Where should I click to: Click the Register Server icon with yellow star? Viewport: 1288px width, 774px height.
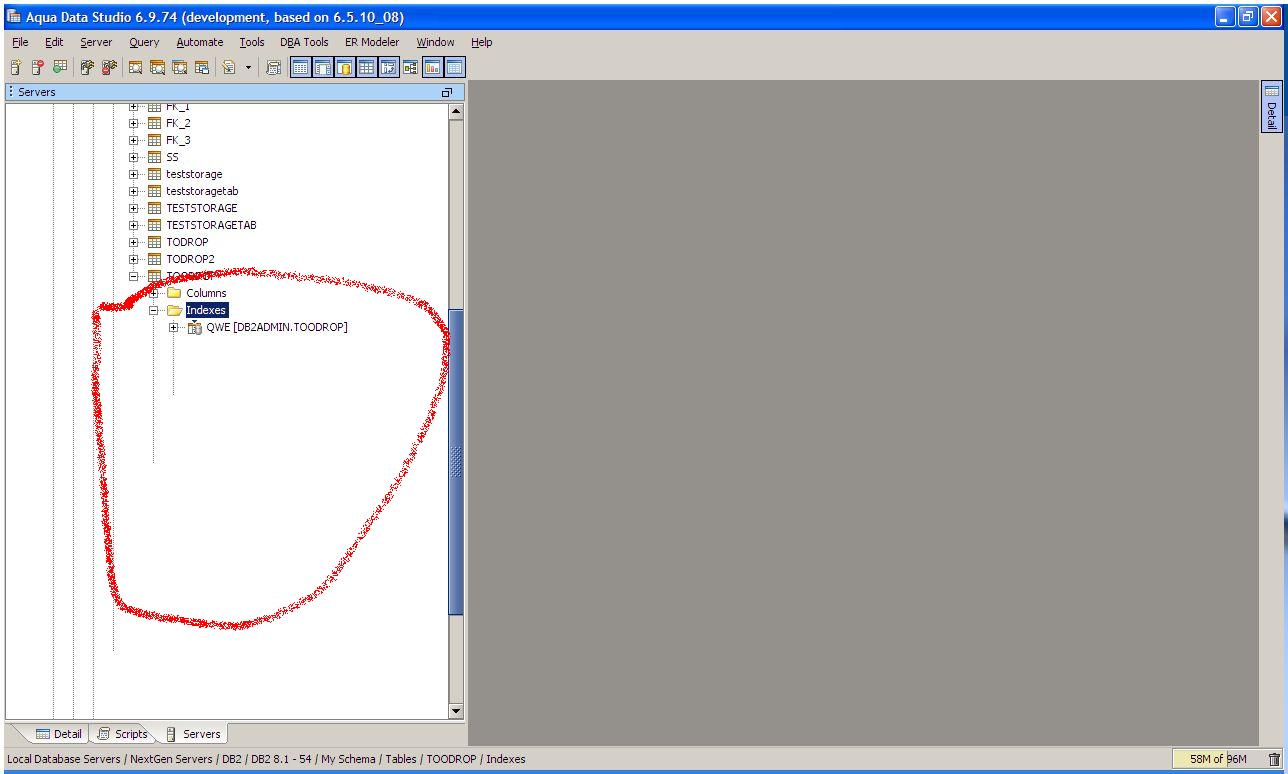(x=16, y=68)
